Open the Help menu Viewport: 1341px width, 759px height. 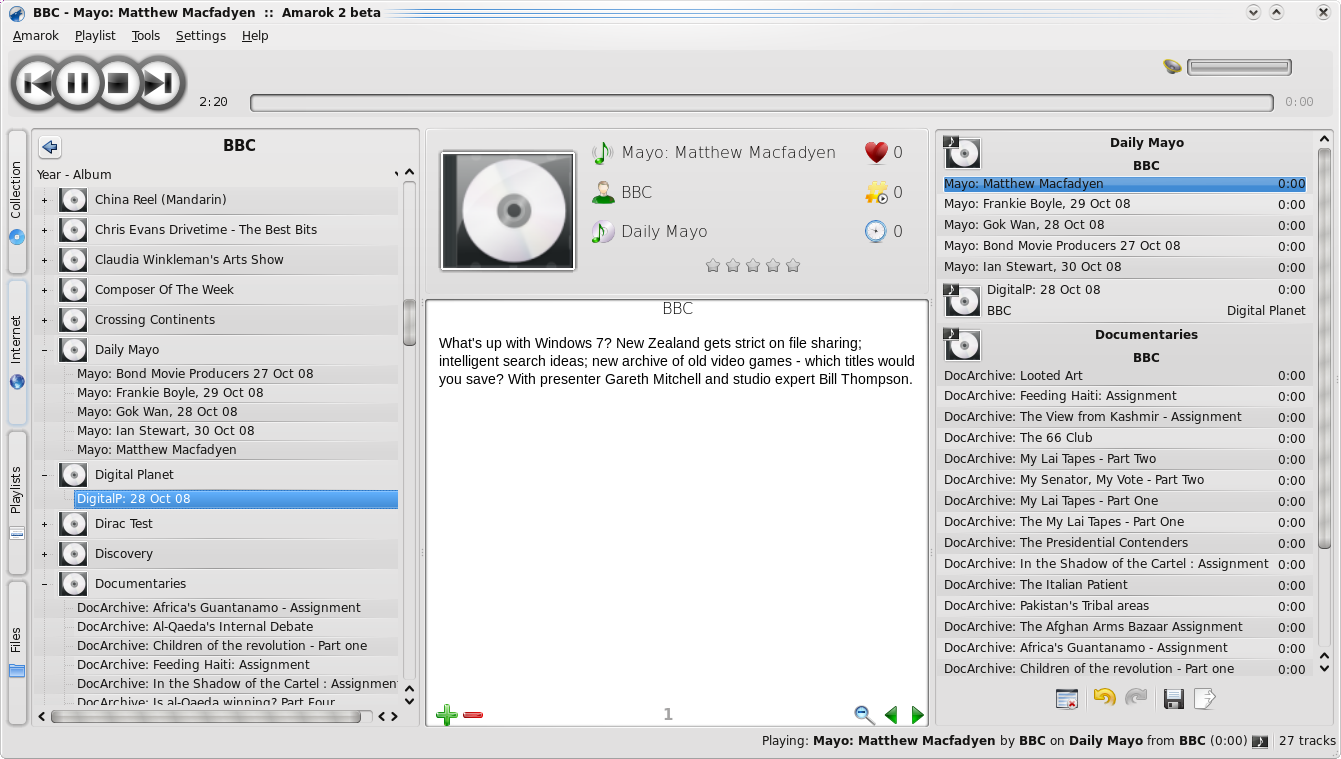click(x=255, y=36)
